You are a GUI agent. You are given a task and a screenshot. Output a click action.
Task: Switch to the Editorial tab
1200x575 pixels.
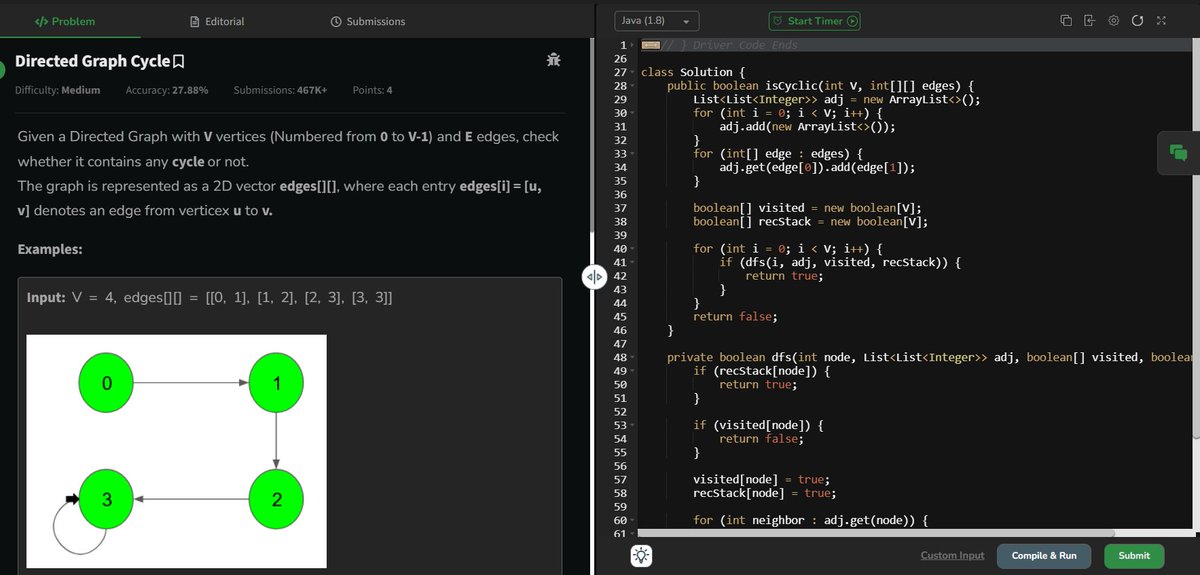point(217,21)
